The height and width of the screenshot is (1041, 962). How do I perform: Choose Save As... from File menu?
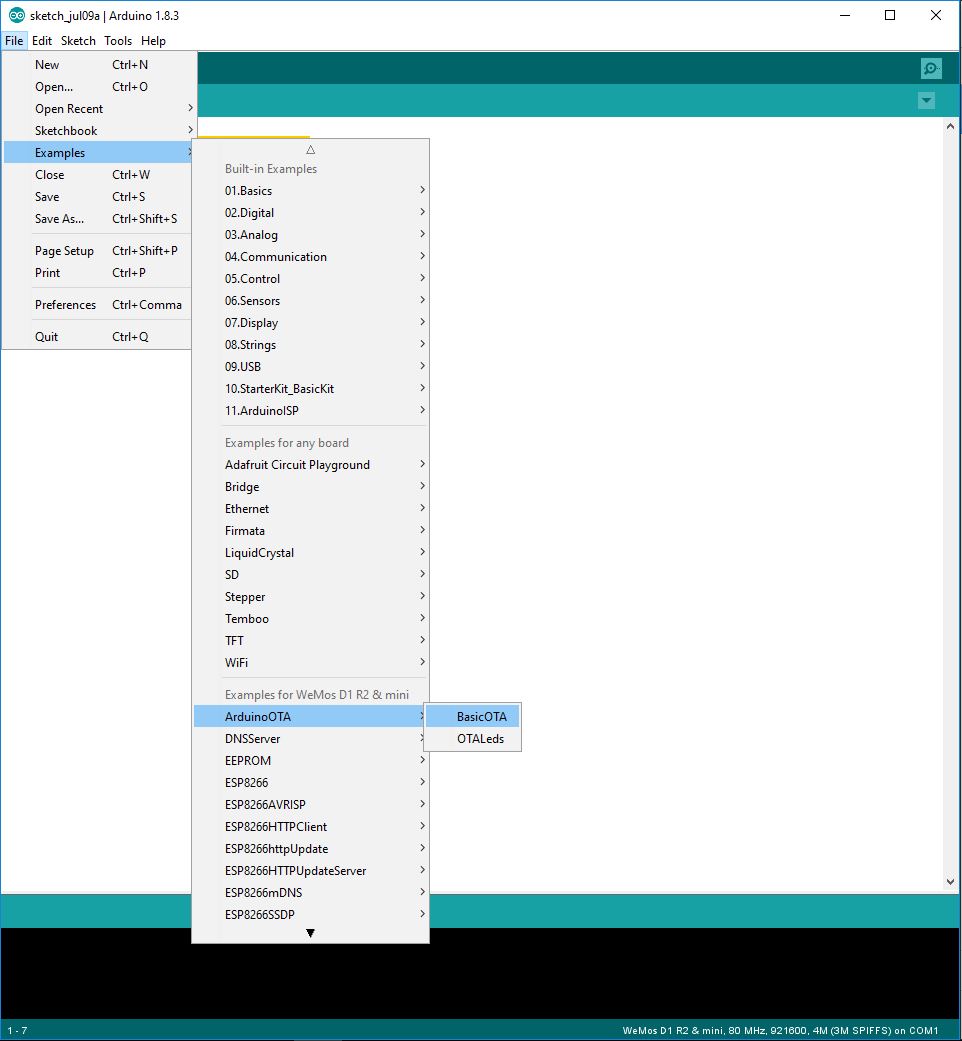[x=60, y=219]
